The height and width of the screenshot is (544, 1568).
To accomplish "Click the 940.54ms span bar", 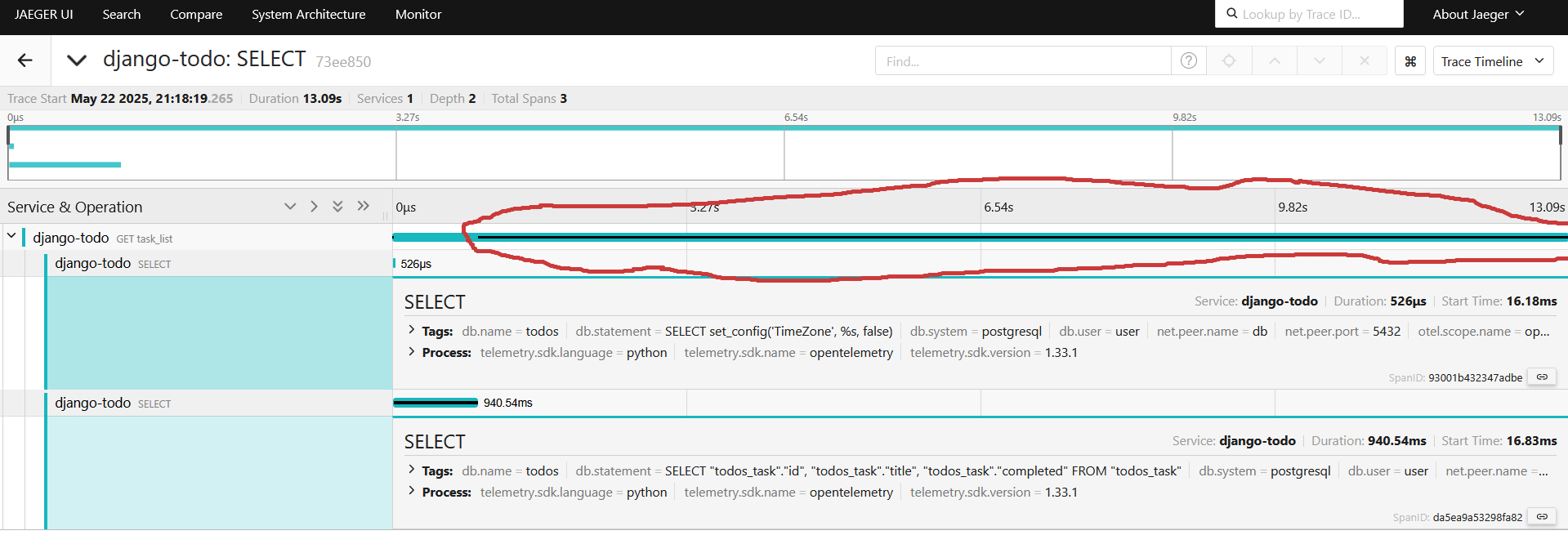I will click(x=436, y=403).
